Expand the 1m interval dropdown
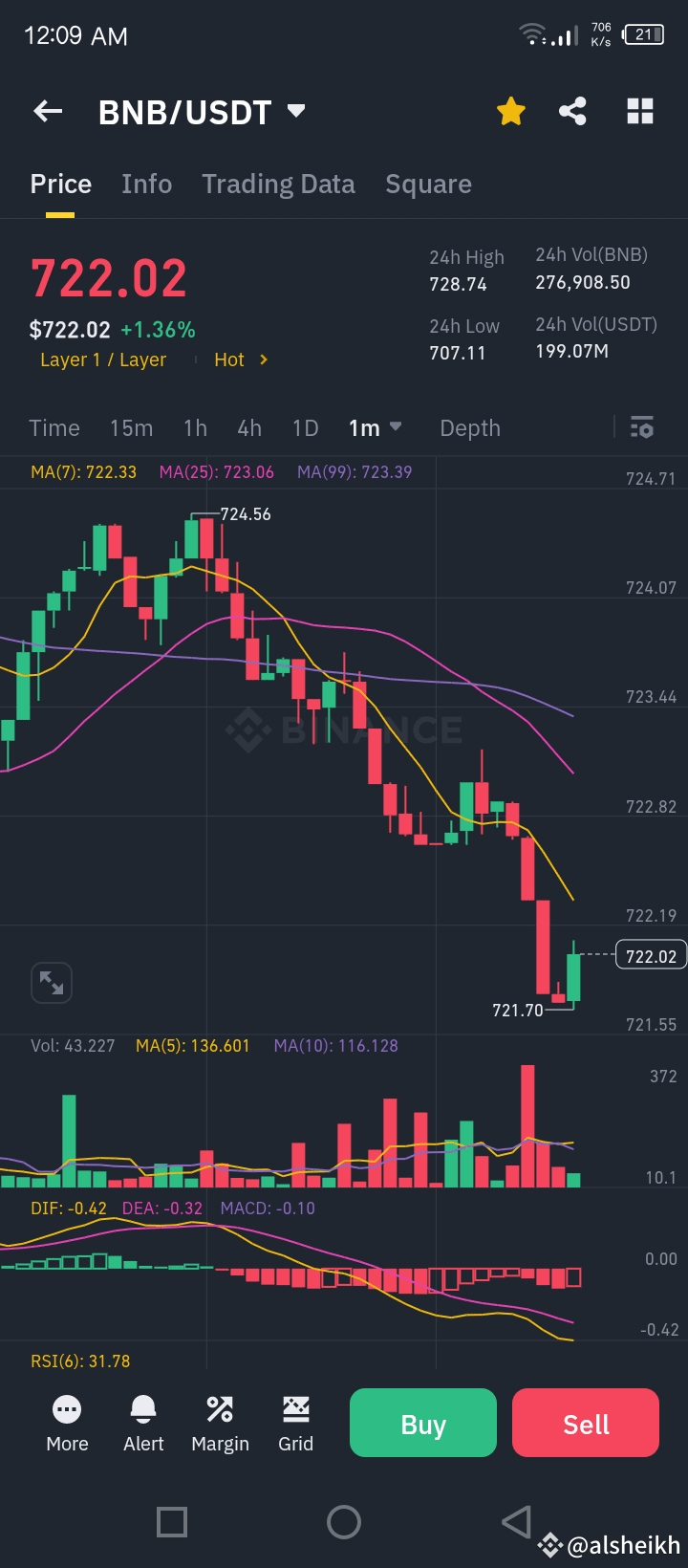The width and height of the screenshot is (688, 1568). 395,426
